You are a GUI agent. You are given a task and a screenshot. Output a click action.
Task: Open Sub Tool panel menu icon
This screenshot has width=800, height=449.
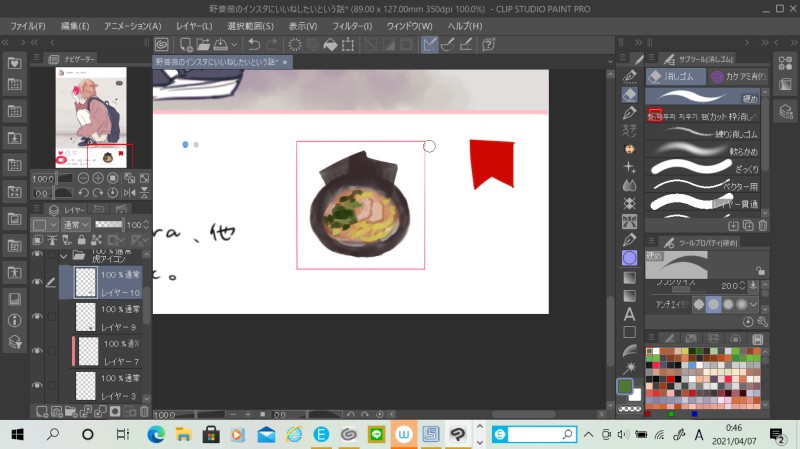(x=651, y=58)
